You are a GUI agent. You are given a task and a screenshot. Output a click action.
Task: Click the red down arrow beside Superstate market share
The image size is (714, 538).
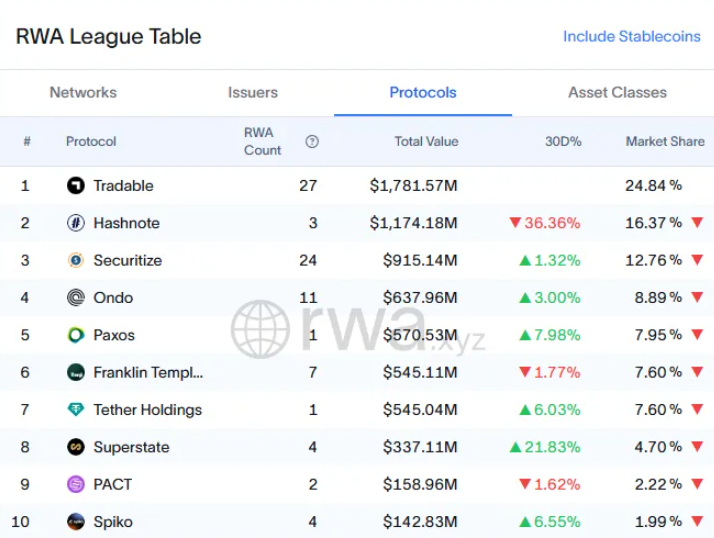[697, 446]
